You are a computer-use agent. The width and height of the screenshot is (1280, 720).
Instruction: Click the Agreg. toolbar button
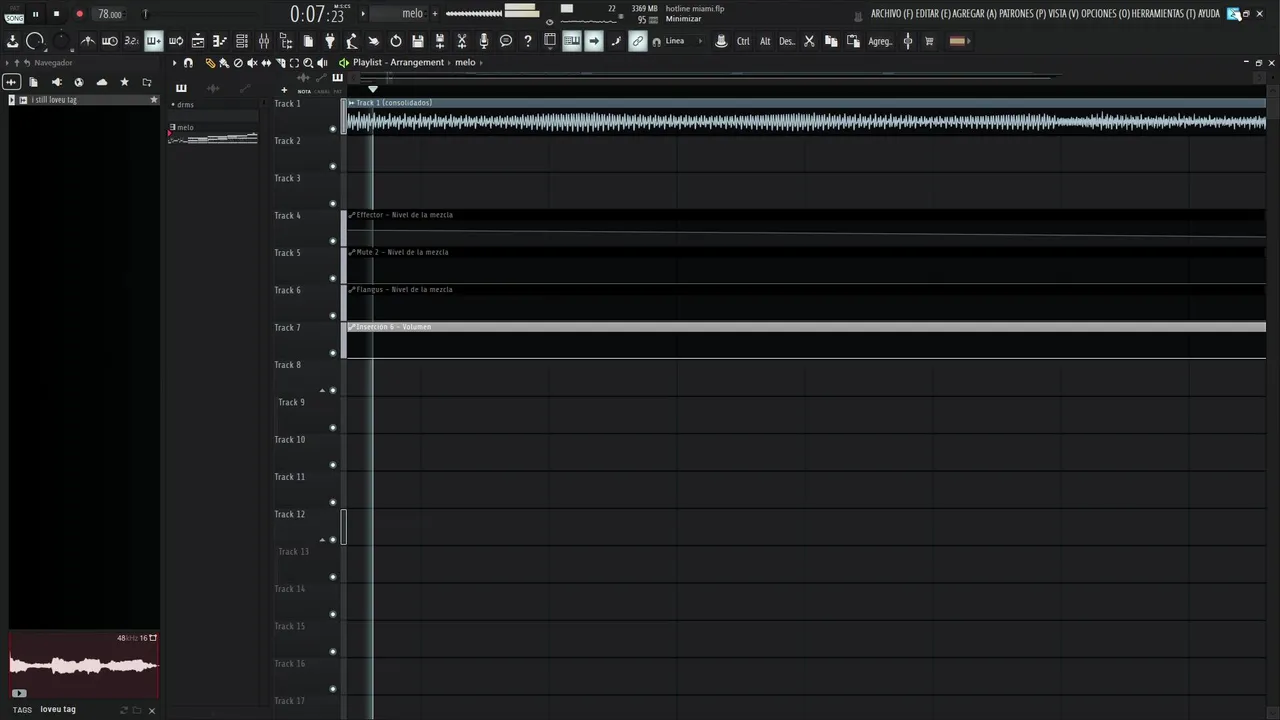click(880, 41)
